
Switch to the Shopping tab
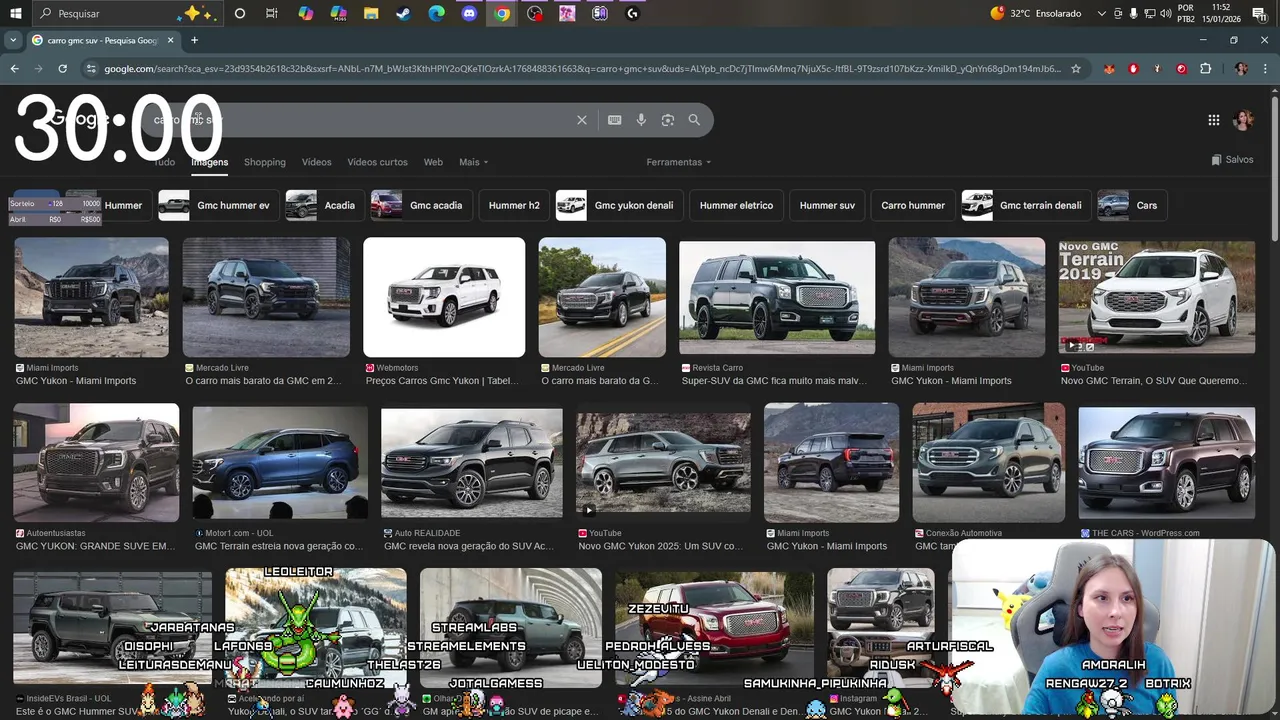point(265,162)
